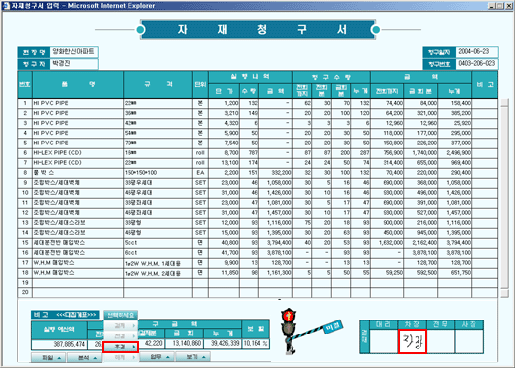Click budget total 387,885,474
This screenshot has height=368, width=515.
coord(59,344)
